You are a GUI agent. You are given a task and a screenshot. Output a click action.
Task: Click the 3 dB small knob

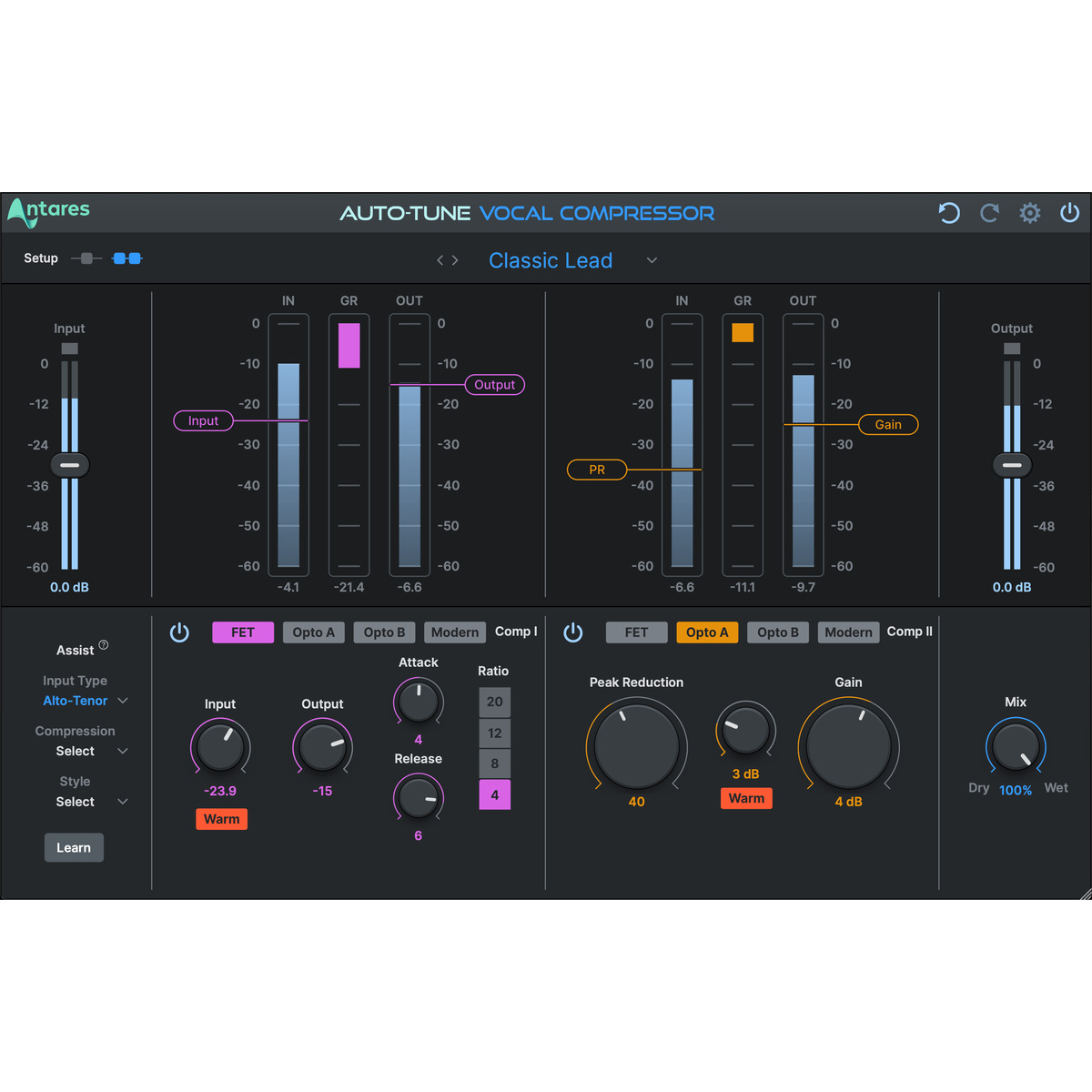tap(746, 731)
